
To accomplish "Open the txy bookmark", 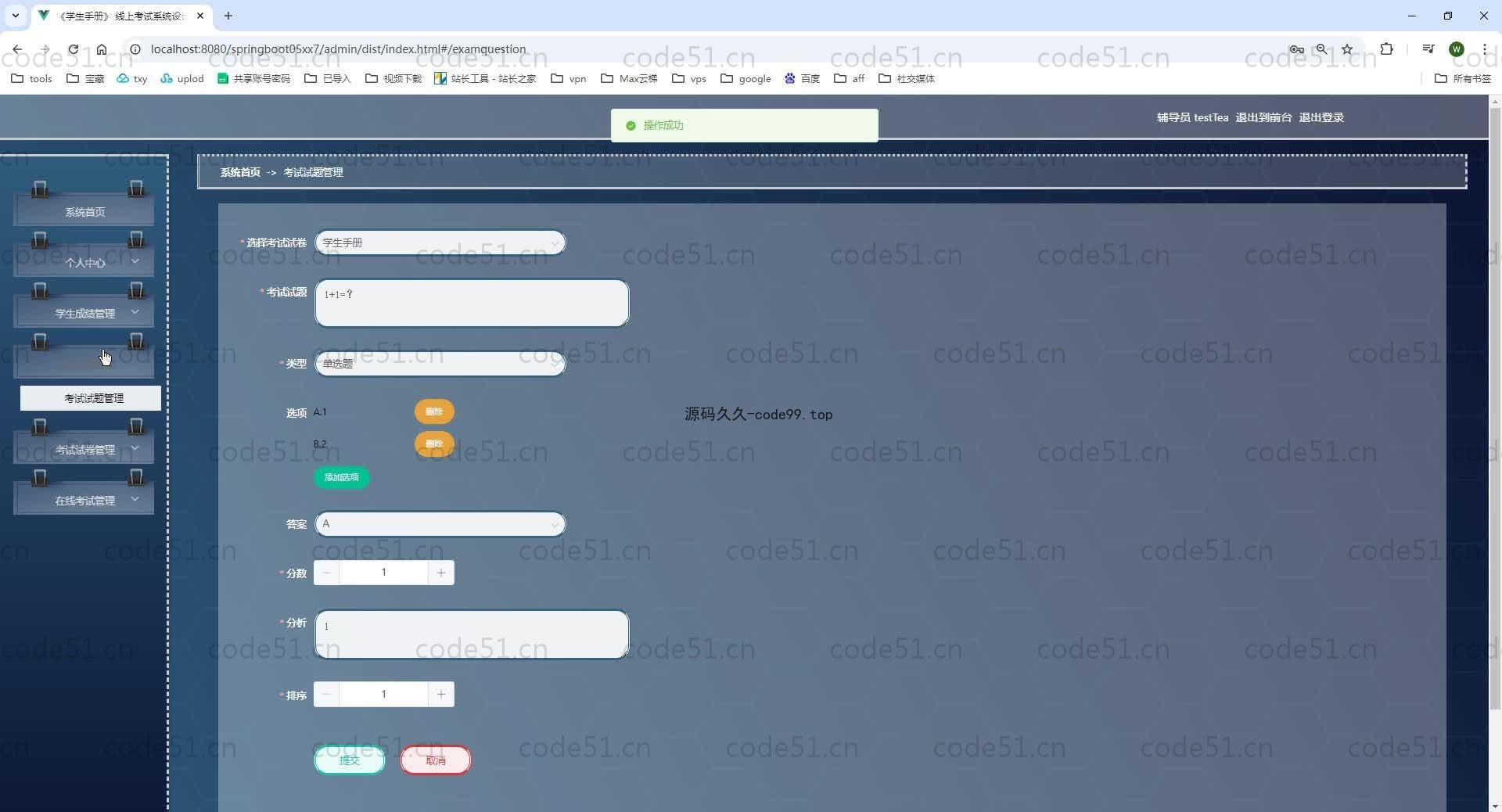I will click(132, 78).
